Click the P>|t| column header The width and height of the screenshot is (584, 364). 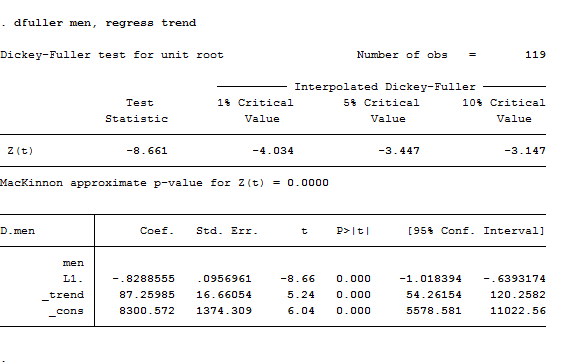353,231
